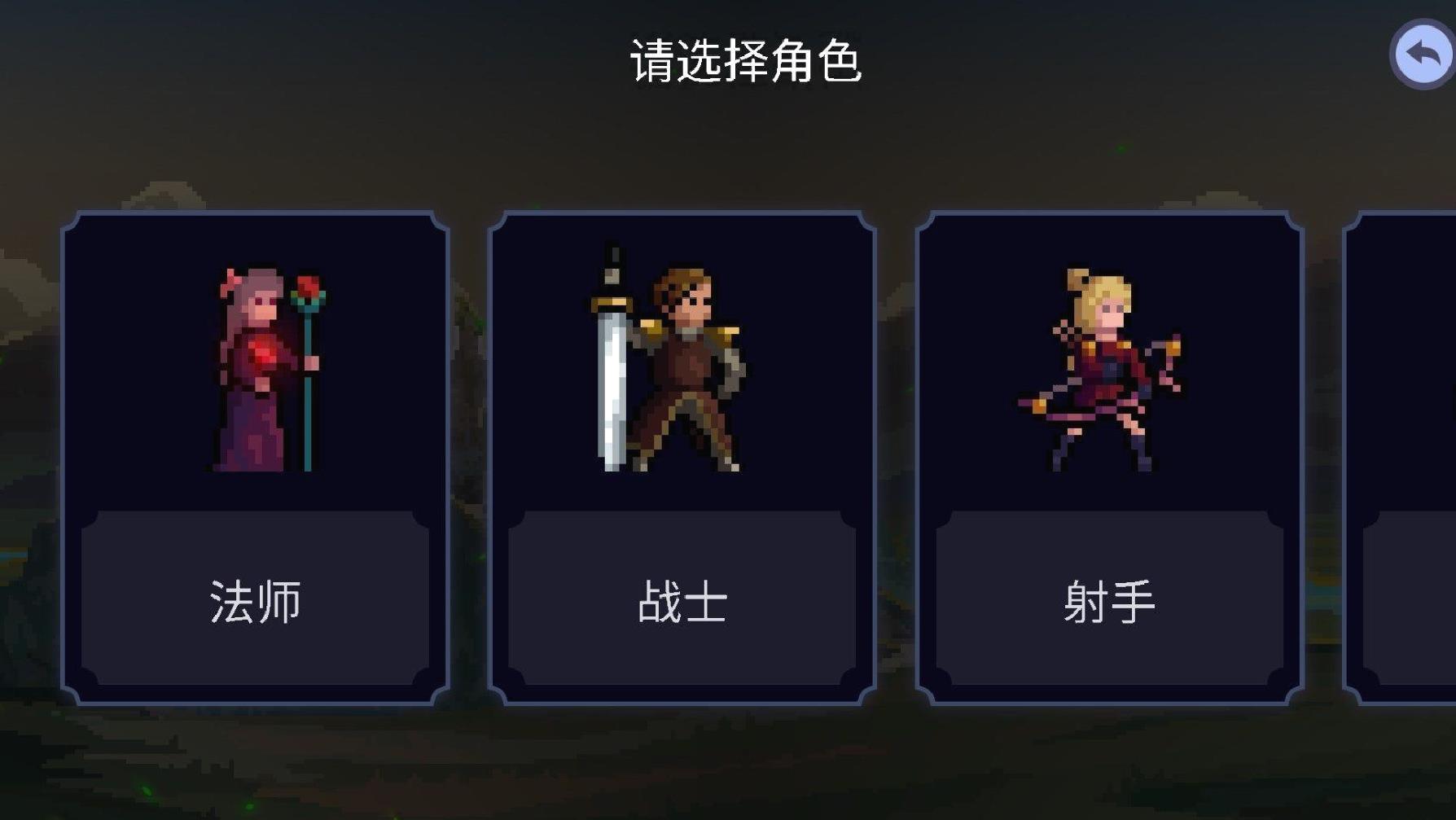The height and width of the screenshot is (820, 1456).
Task: Tap the label box on the fourth card
Action: (1410, 599)
